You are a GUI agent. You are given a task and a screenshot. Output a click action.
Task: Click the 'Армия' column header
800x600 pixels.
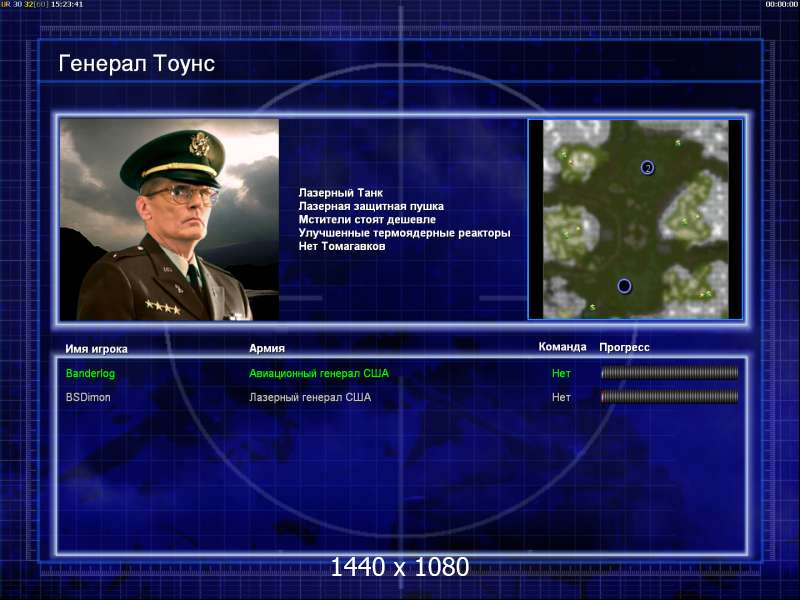coord(267,348)
